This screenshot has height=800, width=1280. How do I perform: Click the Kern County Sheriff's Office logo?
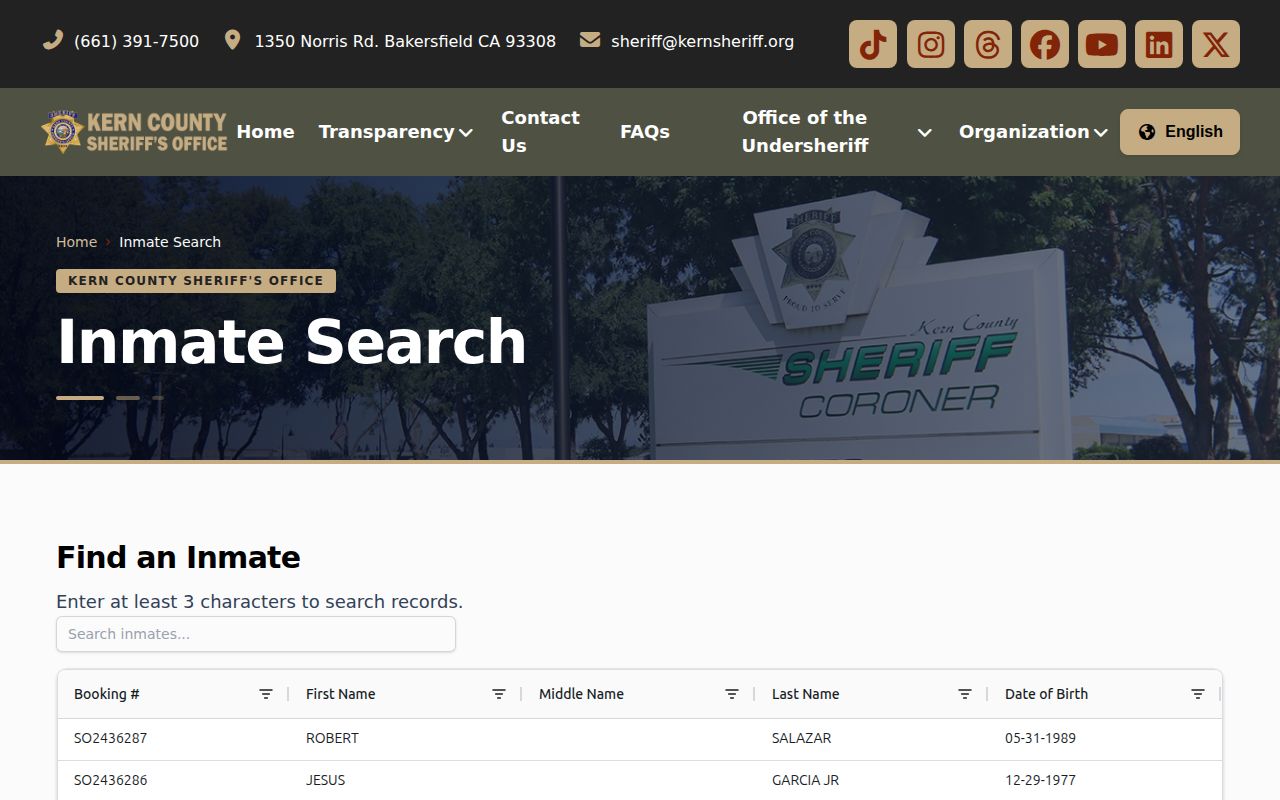click(134, 132)
